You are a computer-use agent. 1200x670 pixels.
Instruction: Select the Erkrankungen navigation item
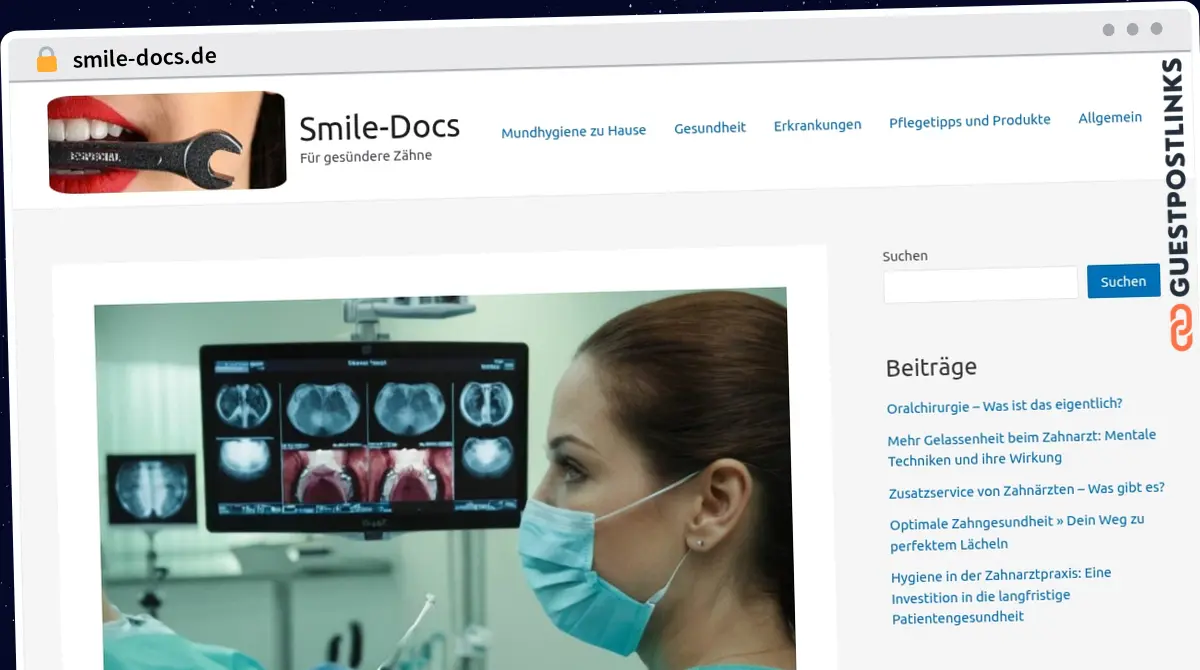coord(817,125)
